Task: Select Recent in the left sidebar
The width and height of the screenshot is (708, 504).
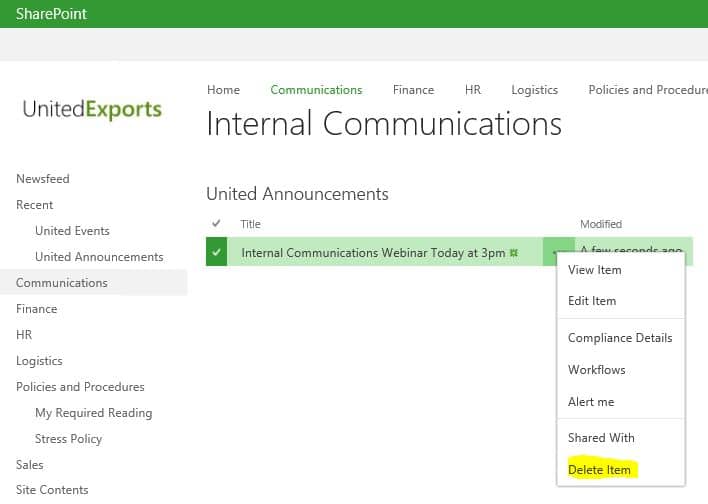Action: click(34, 205)
